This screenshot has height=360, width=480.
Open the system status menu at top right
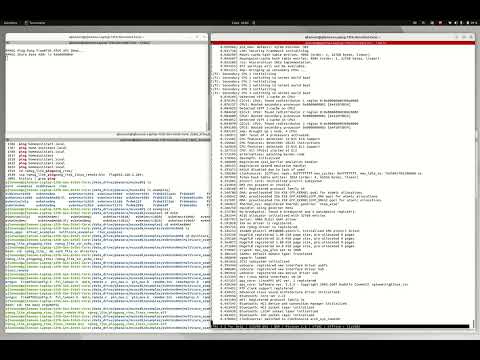[x=463, y=23]
